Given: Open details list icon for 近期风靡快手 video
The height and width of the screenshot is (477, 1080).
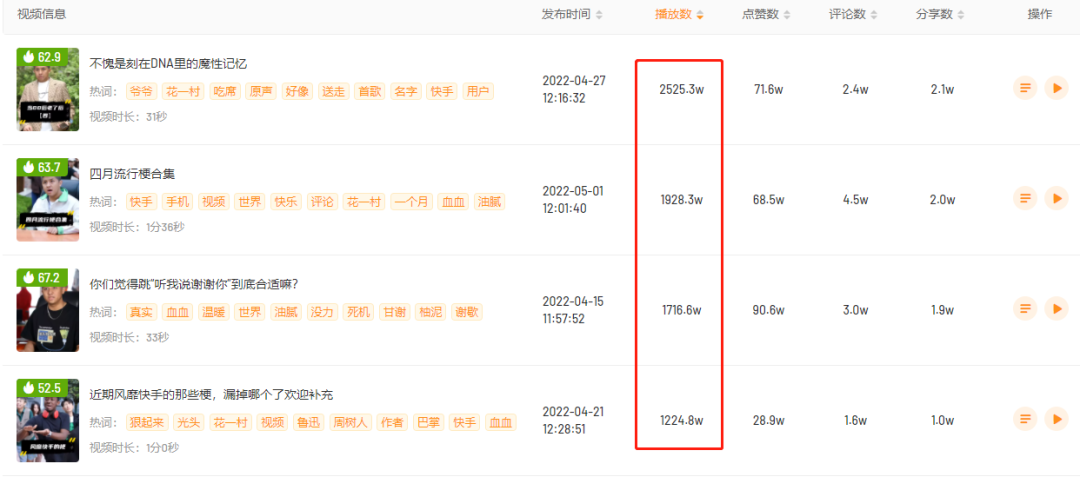Looking at the screenshot, I should click(x=1025, y=418).
